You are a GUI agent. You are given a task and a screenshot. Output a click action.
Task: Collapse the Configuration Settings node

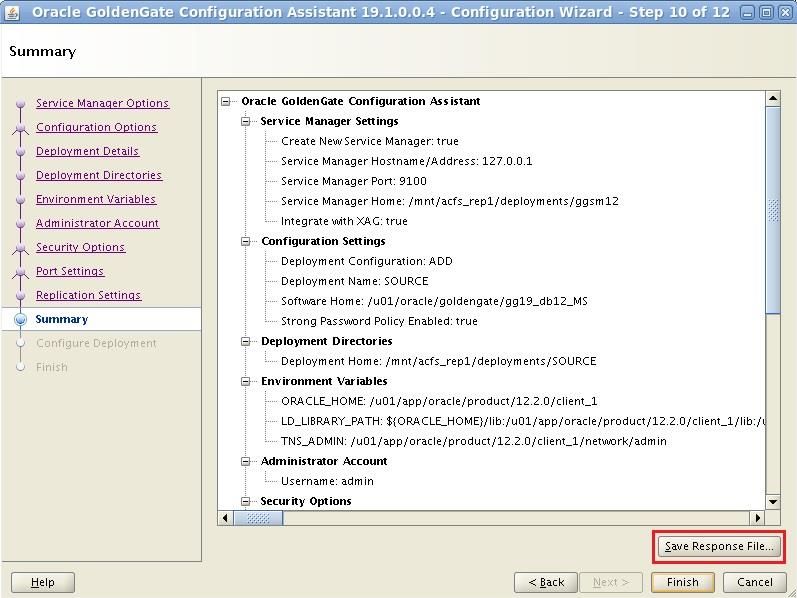tap(246, 242)
